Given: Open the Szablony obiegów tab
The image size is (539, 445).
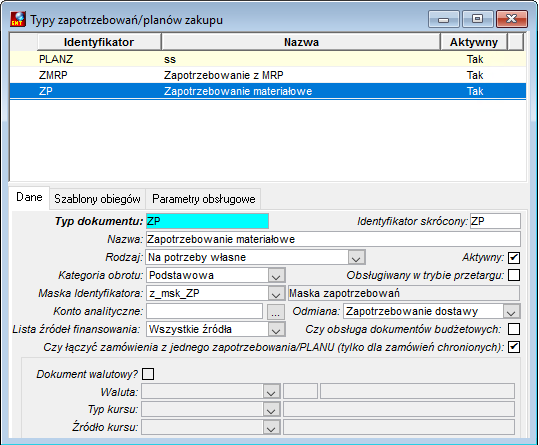Looking at the screenshot, I should [97, 199].
